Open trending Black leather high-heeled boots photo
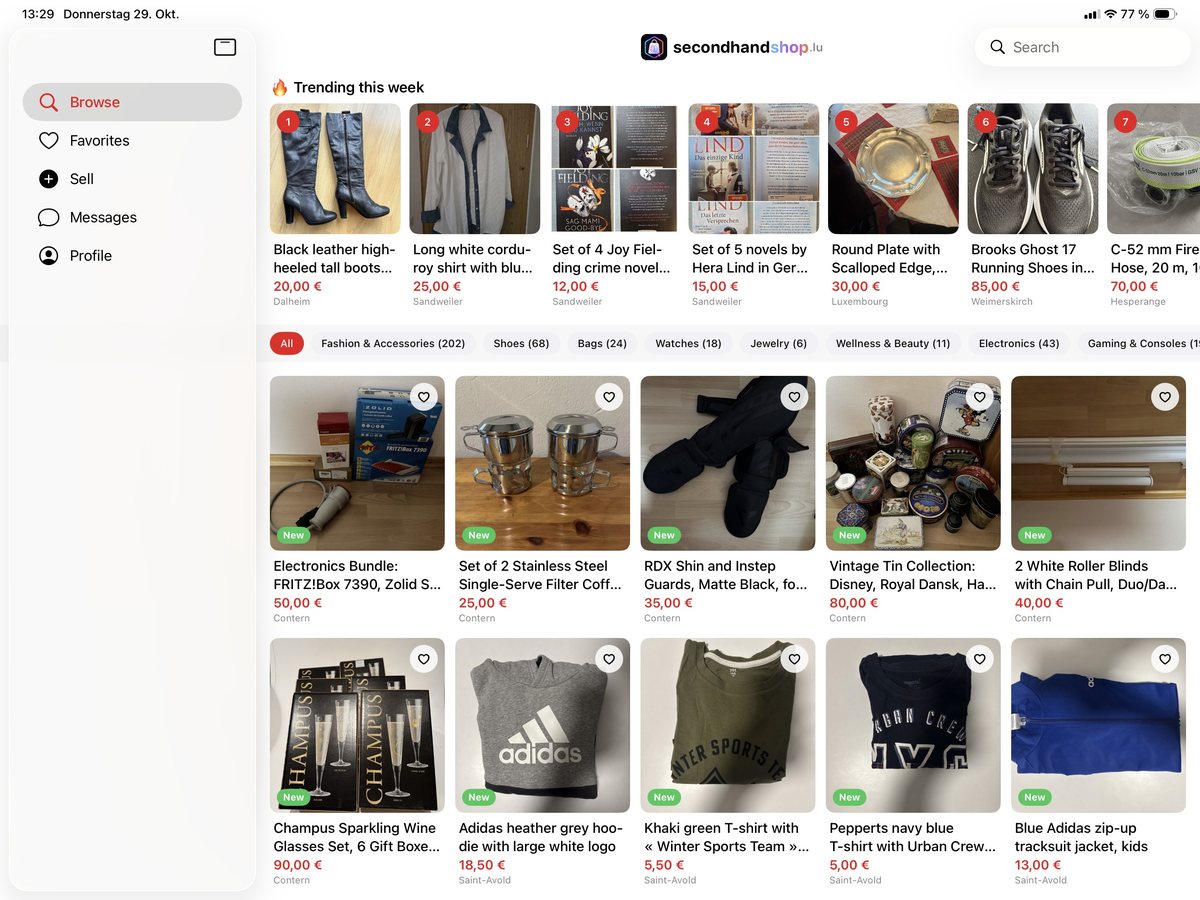This screenshot has width=1200, height=900. point(335,169)
